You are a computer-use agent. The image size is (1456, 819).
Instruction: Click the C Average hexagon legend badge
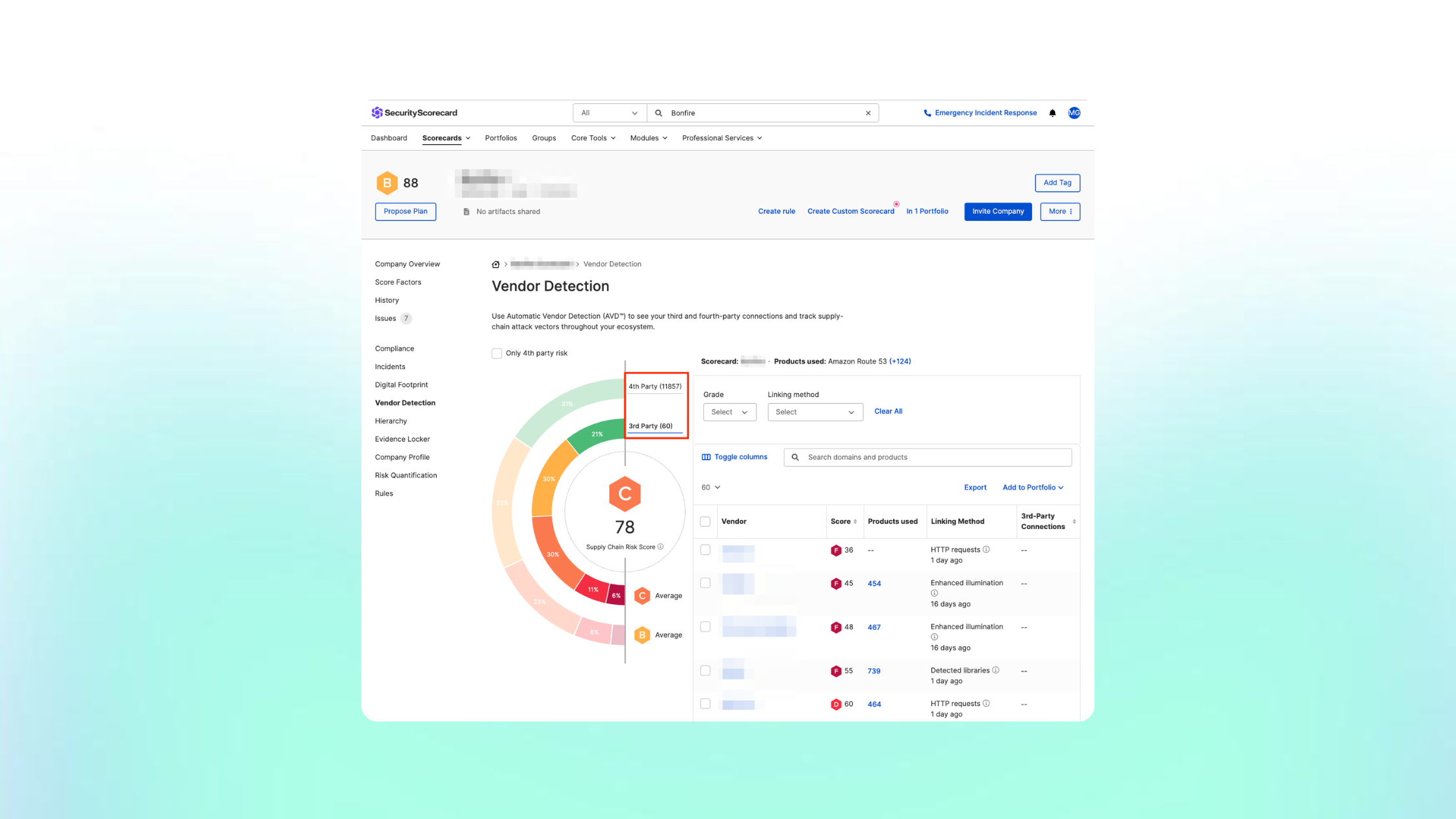pos(642,595)
